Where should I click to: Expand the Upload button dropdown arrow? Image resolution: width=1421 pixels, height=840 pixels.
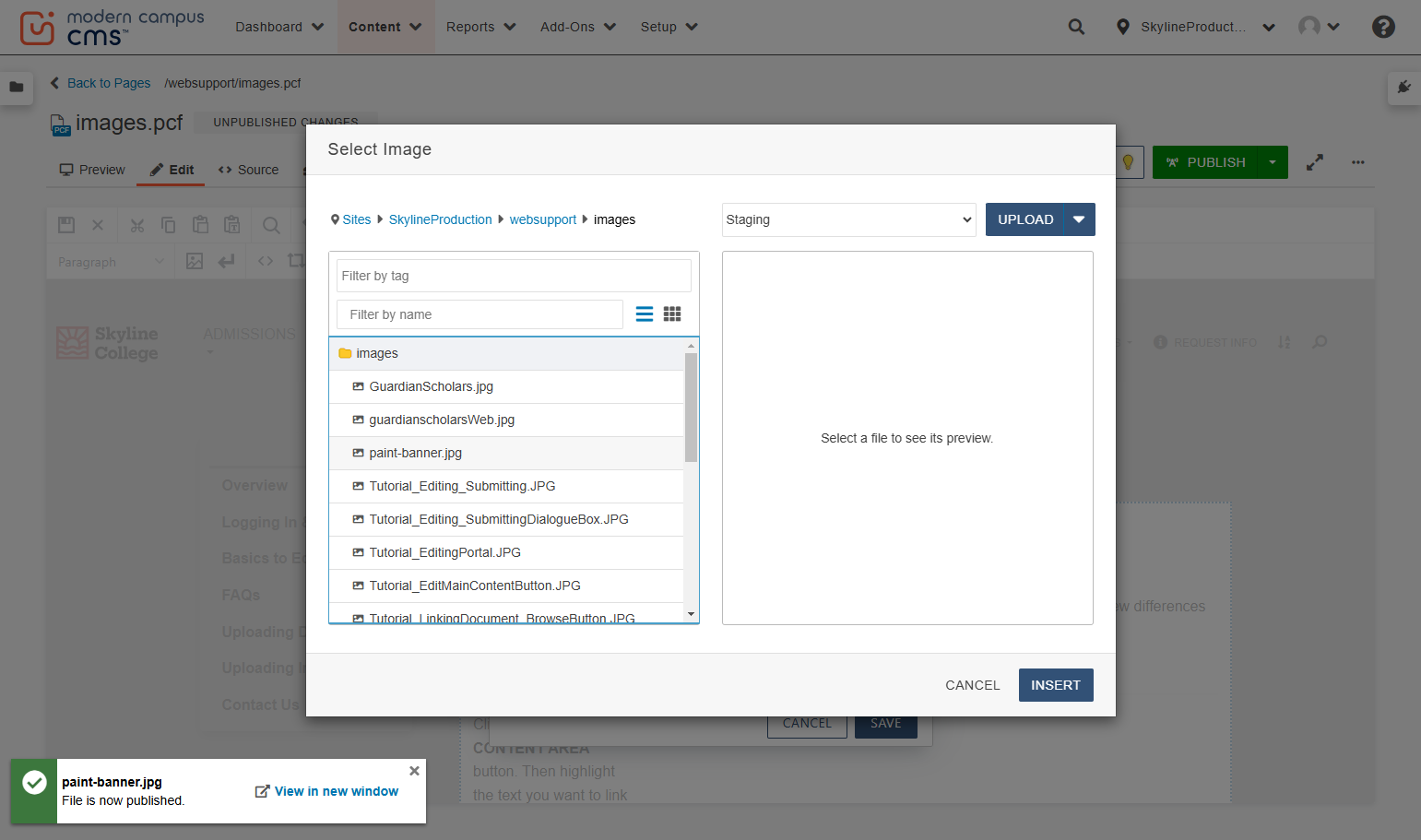click(x=1080, y=219)
